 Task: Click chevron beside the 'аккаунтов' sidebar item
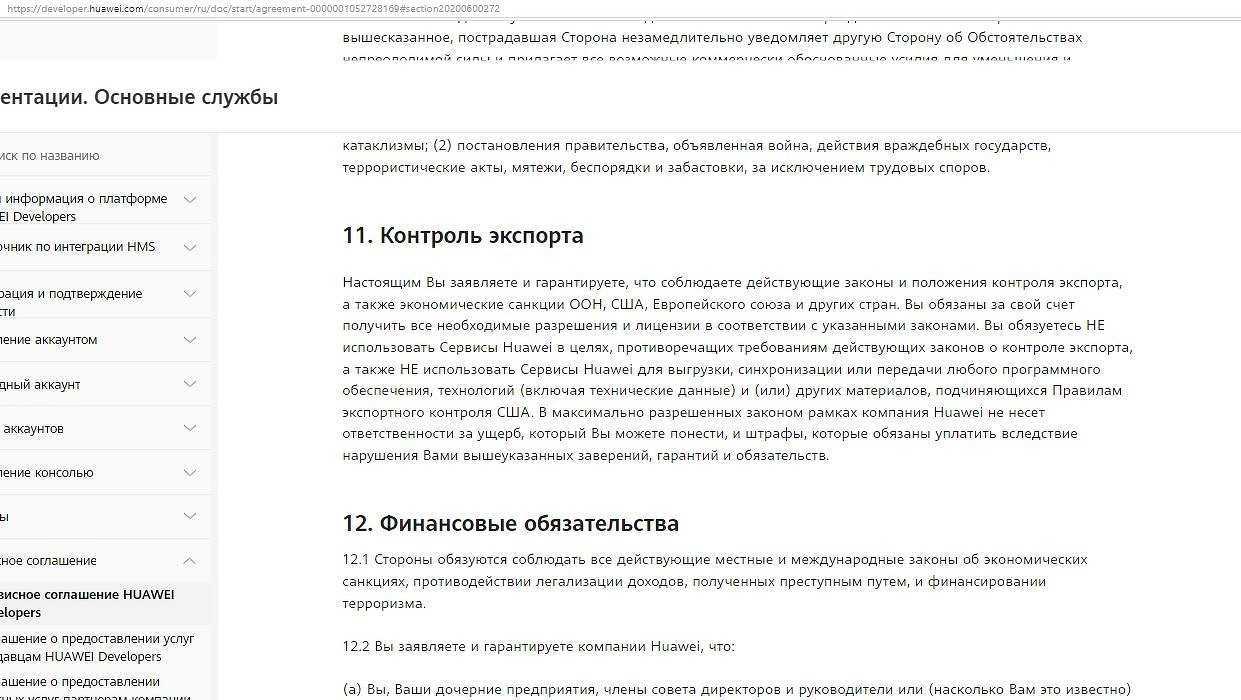(x=189, y=428)
